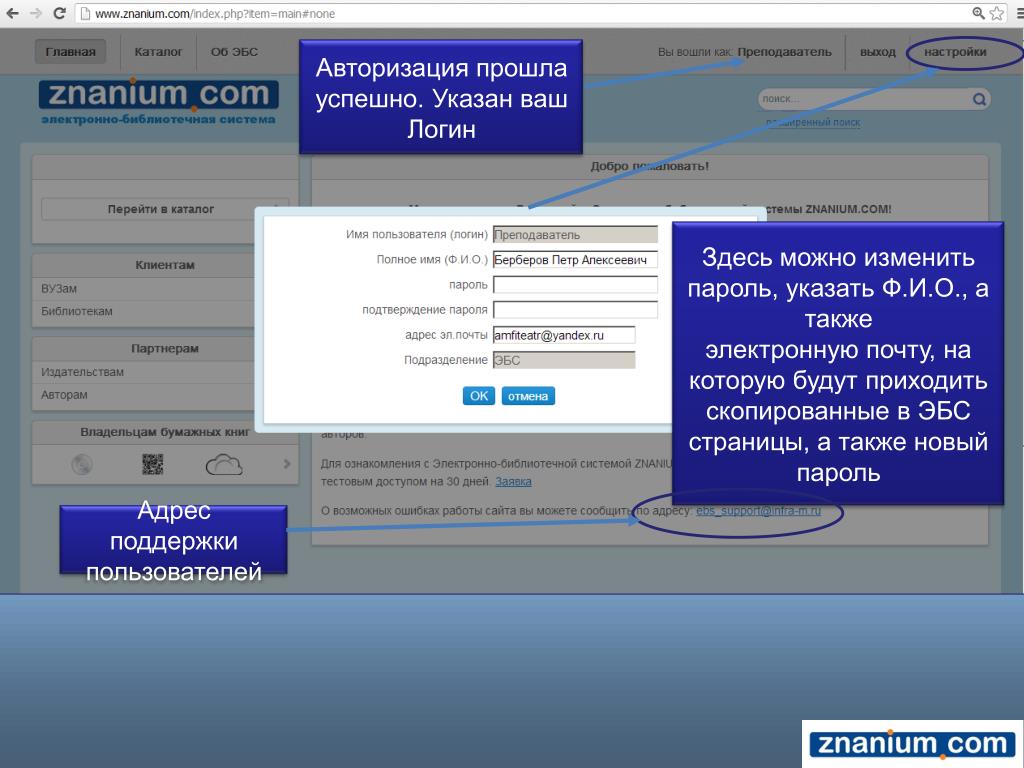Open the Библиотекам link
The image size is (1024, 768).
[76, 312]
